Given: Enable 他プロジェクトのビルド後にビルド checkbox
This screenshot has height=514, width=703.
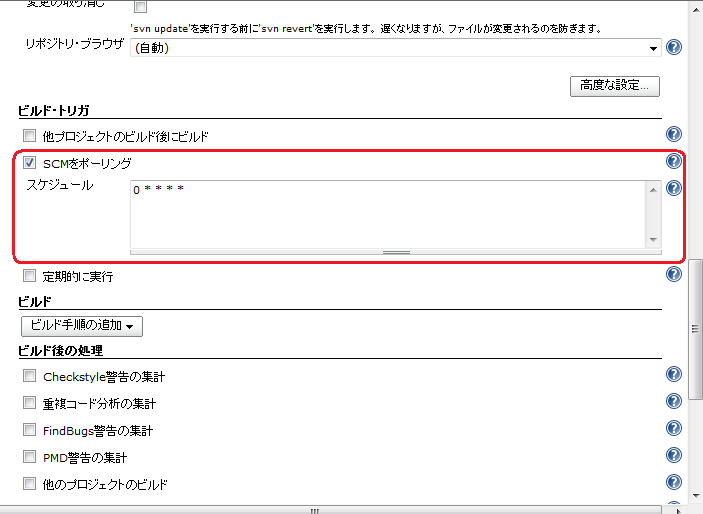Looking at the screenshot, I should point(30,135).
